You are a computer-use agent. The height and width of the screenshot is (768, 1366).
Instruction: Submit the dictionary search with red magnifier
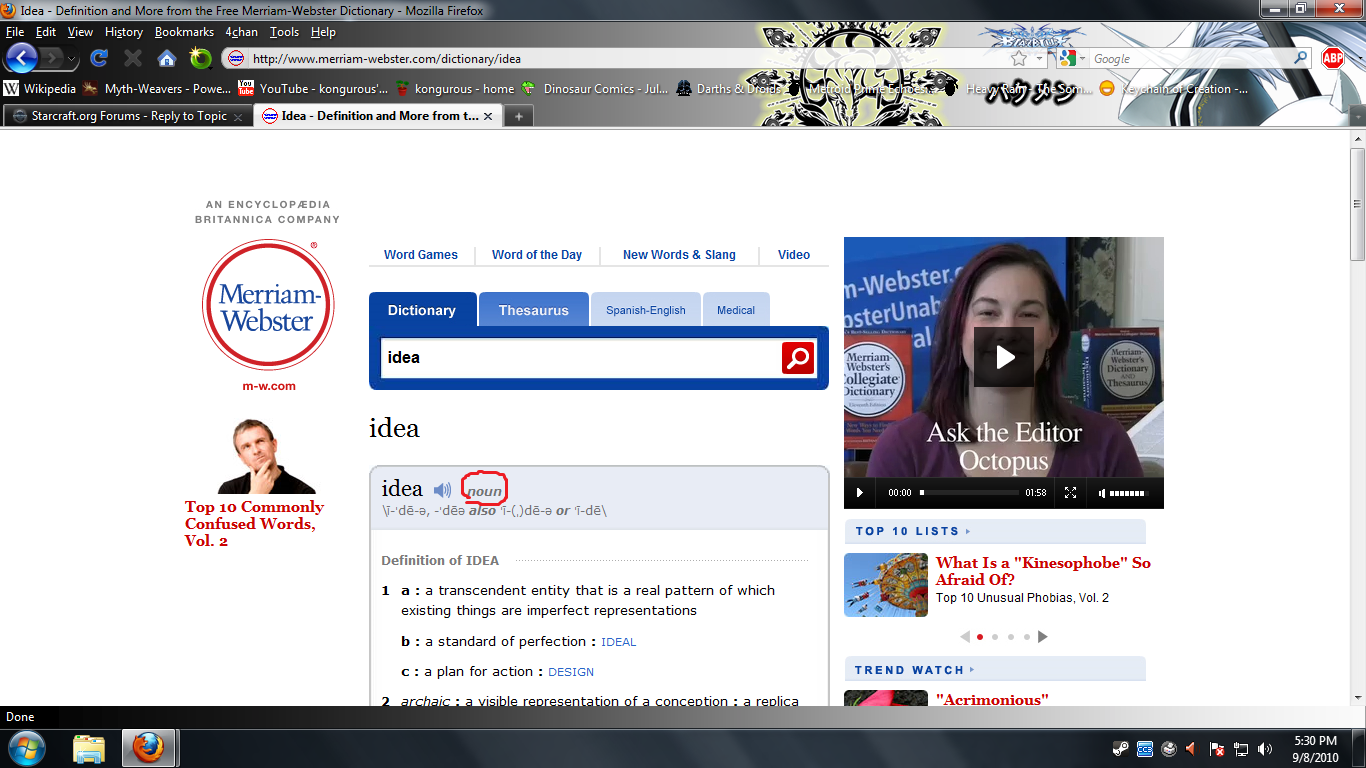click(798, 358)
